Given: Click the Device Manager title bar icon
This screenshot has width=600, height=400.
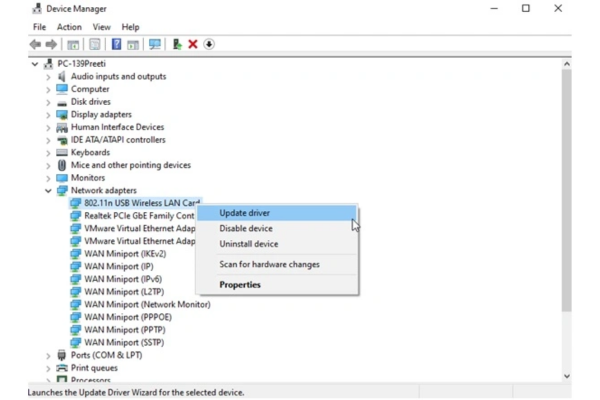Looking at the screenshot, I should [x=37, y=8].
